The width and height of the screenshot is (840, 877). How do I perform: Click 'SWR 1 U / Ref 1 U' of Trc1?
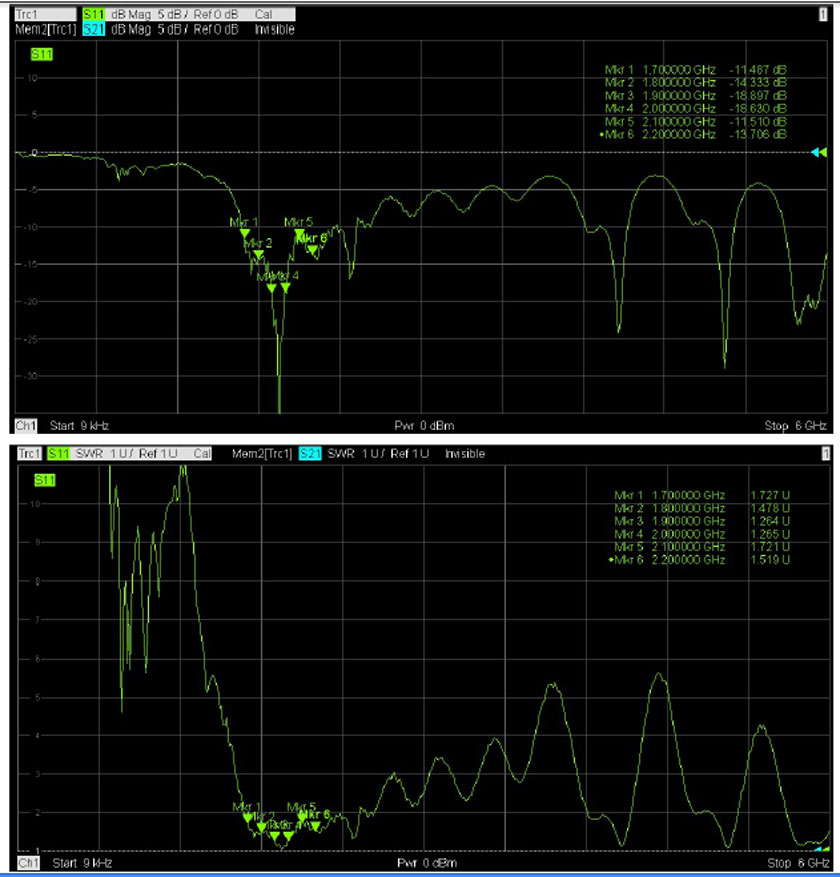(x=126, y=454)
